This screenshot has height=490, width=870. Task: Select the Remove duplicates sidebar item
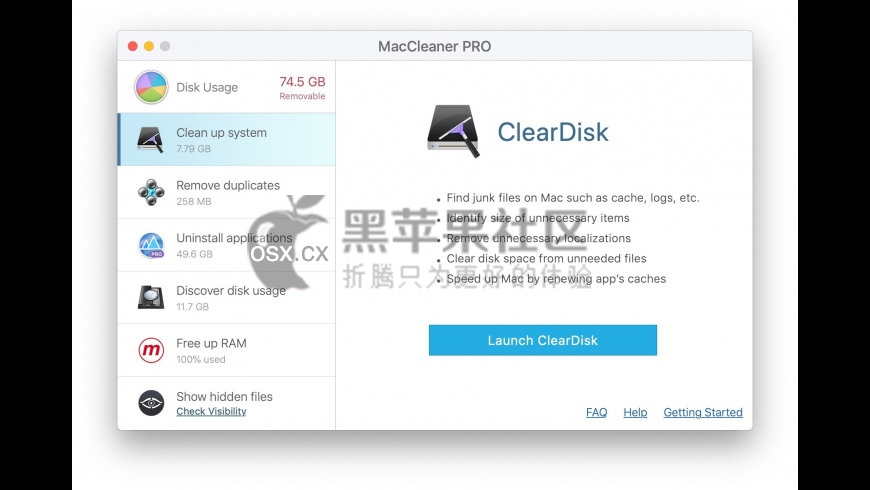point(226,192)
